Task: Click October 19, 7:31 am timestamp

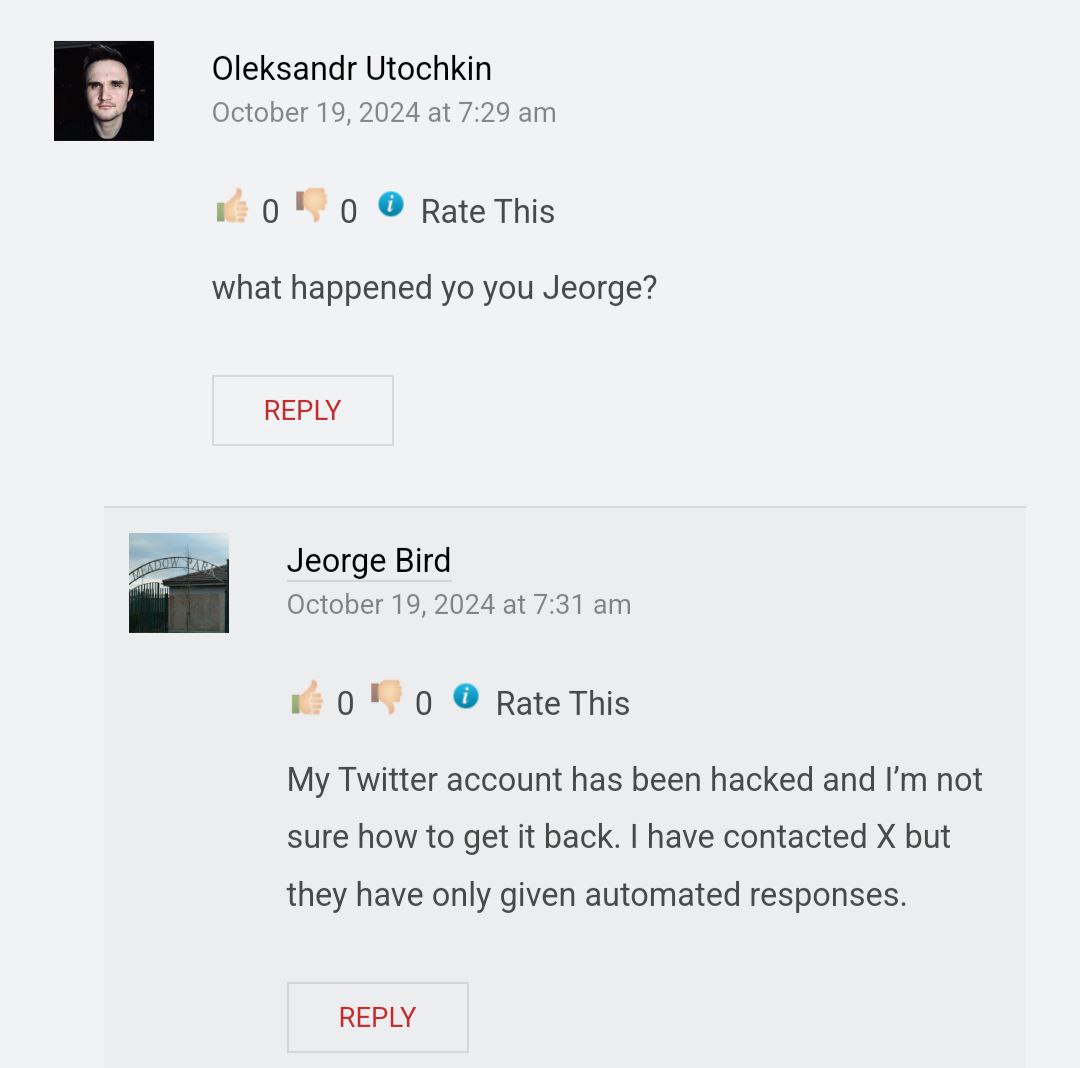Action: tap(458, 604)
